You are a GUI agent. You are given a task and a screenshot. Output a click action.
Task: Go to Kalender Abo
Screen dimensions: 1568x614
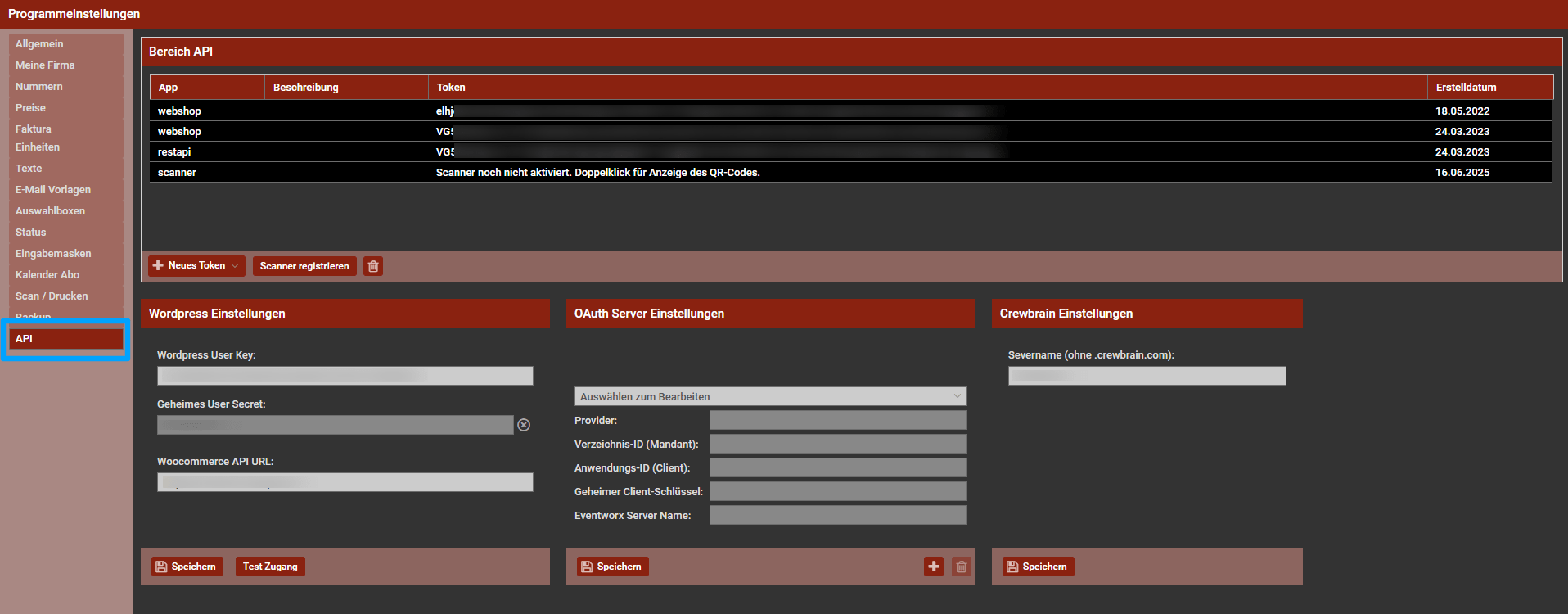pyautogui.click(x=66, y=275)
